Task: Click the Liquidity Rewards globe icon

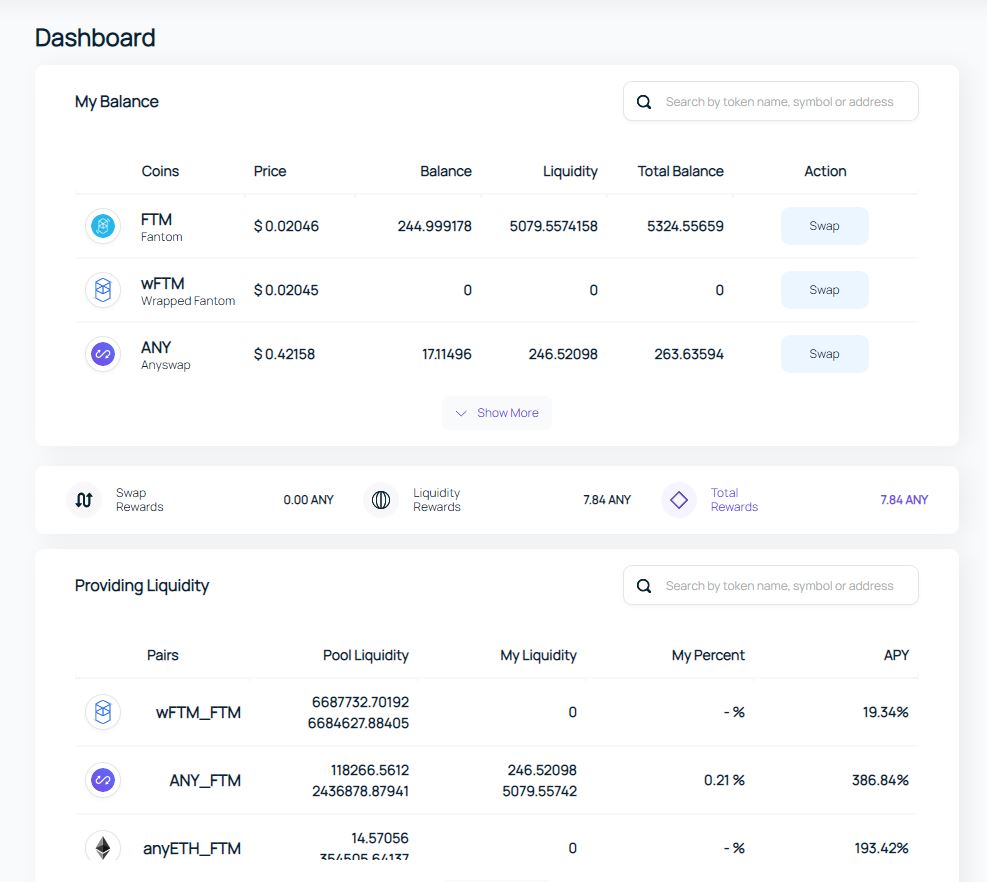Action: click(381, 500)
